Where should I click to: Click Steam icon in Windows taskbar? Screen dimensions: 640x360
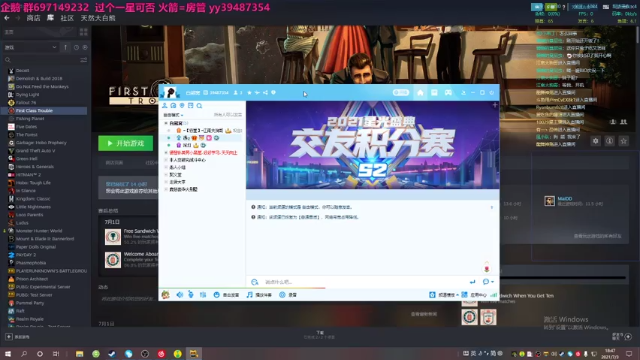pyautogui.click(x=112, y=353)
